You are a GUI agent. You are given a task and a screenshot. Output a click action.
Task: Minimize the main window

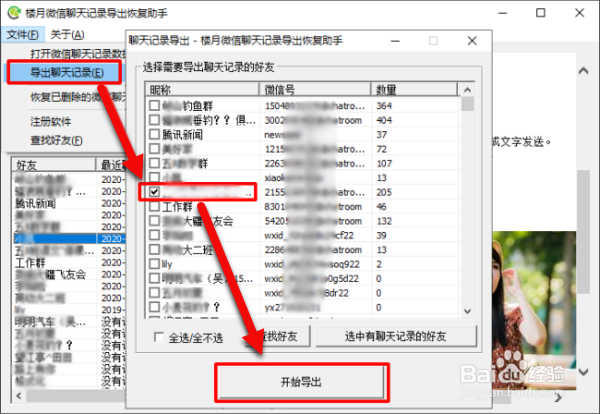[x=503, y=13]
